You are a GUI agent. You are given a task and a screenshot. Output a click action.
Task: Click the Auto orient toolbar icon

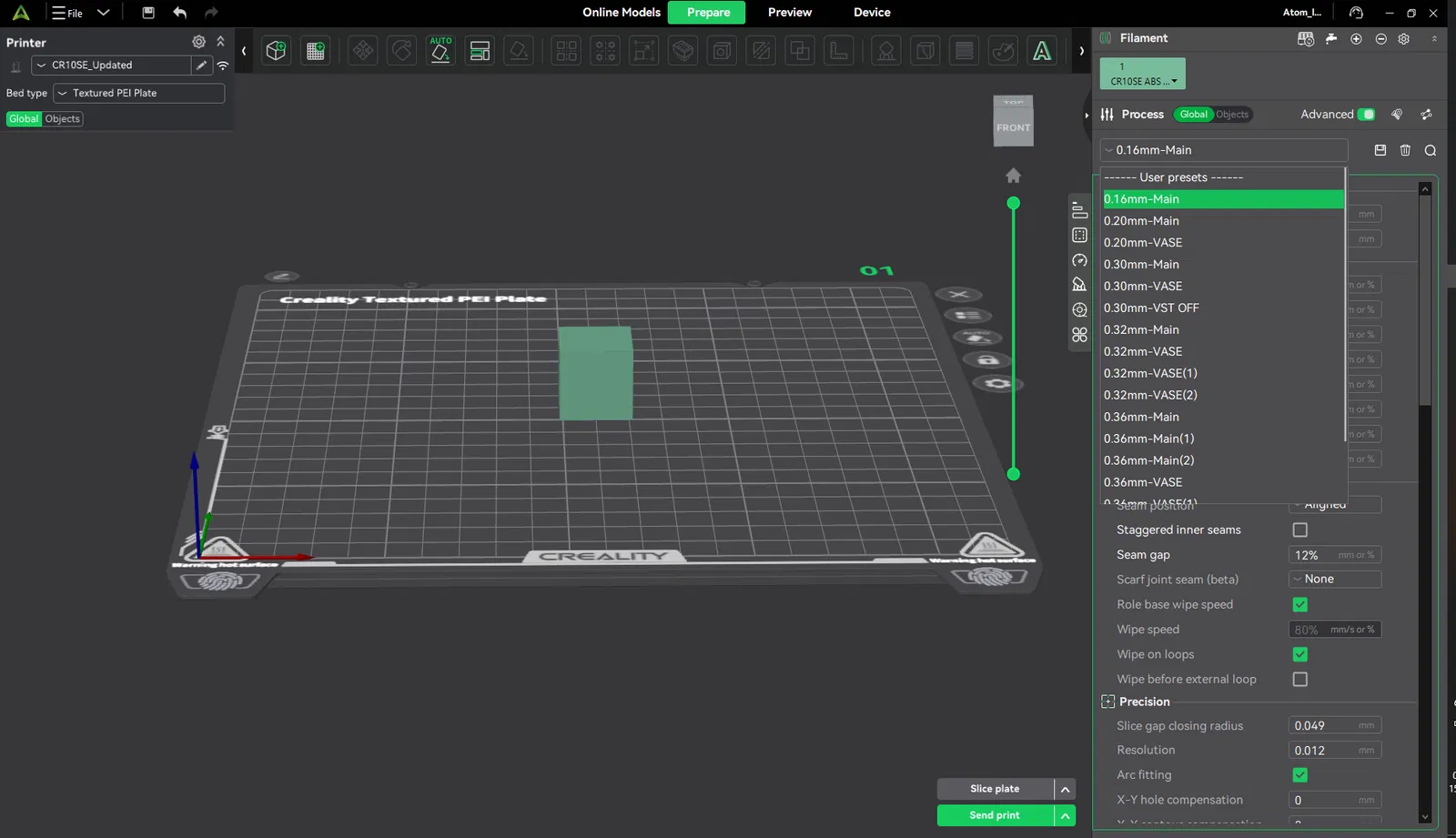click(440, 51)
